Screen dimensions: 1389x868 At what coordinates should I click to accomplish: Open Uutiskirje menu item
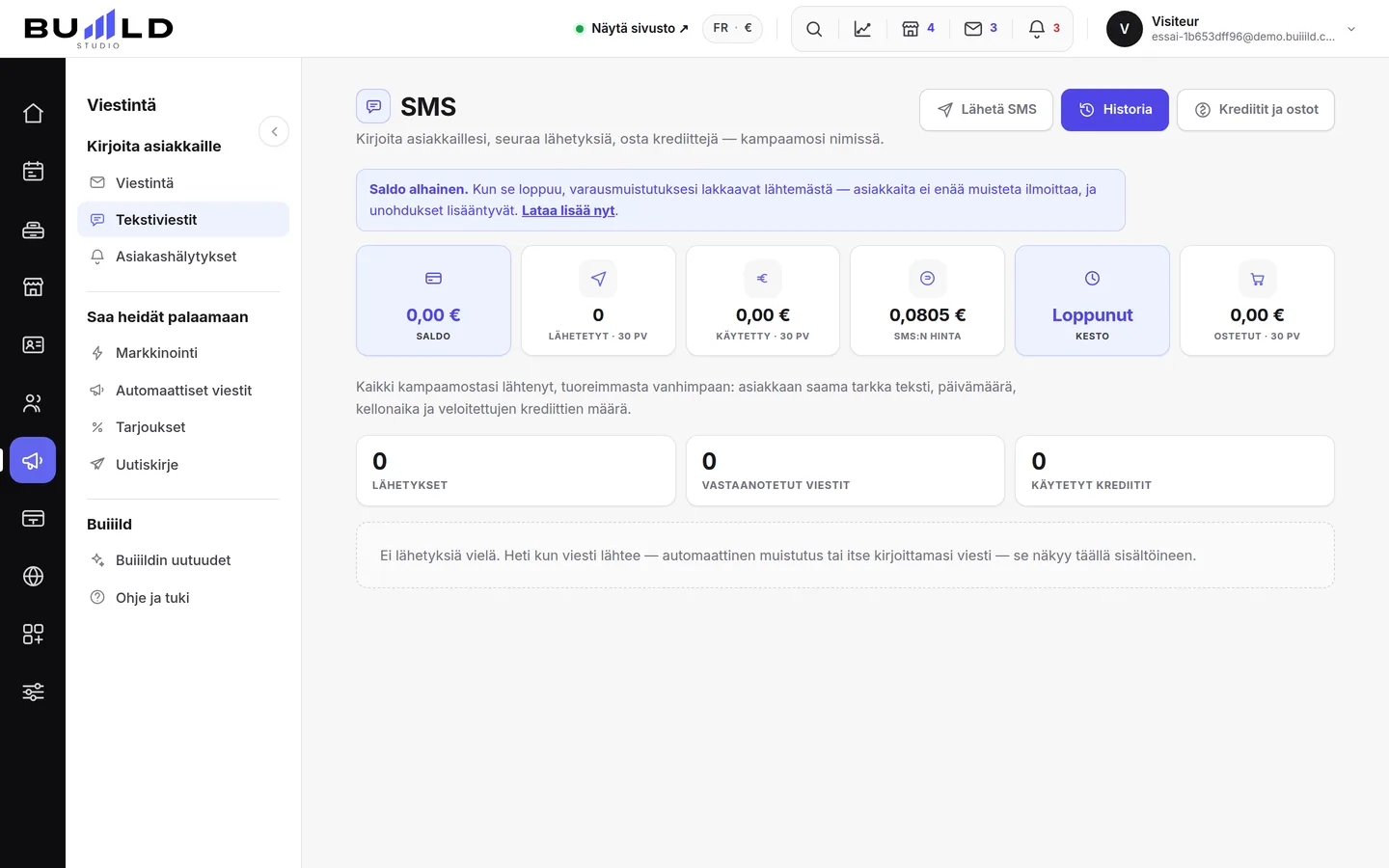(183, 464)
